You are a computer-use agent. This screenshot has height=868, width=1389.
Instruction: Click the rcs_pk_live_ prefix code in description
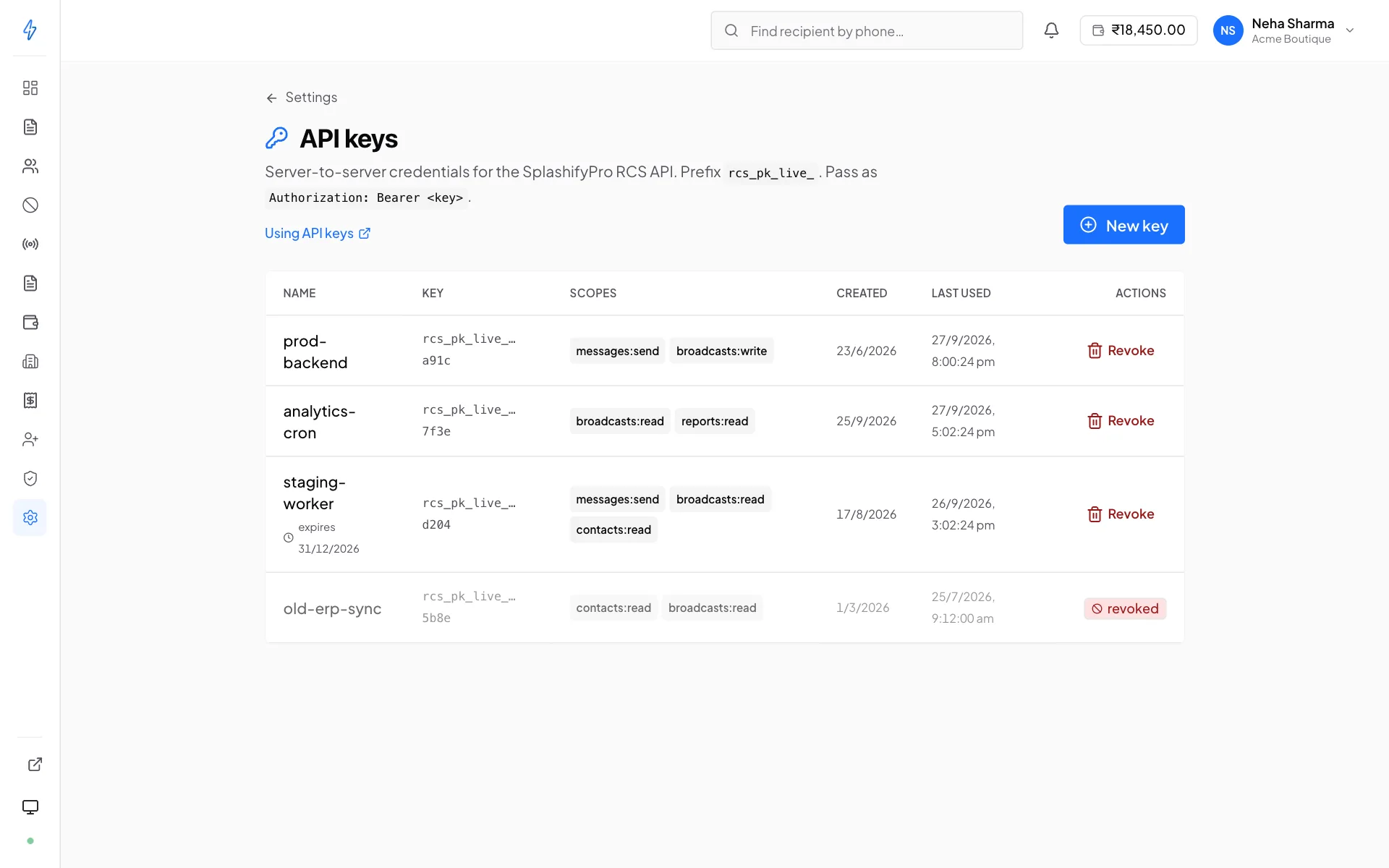pos(770,173)
